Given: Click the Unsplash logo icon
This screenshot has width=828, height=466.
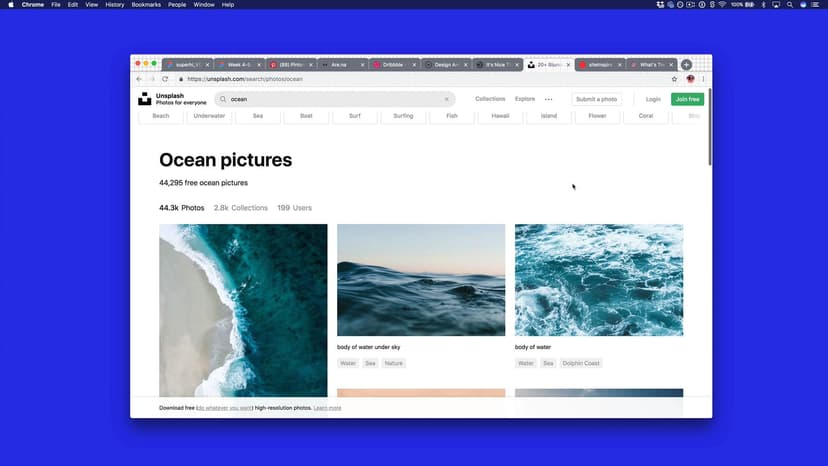Looking at the screenshot, I should coord(145,99).
